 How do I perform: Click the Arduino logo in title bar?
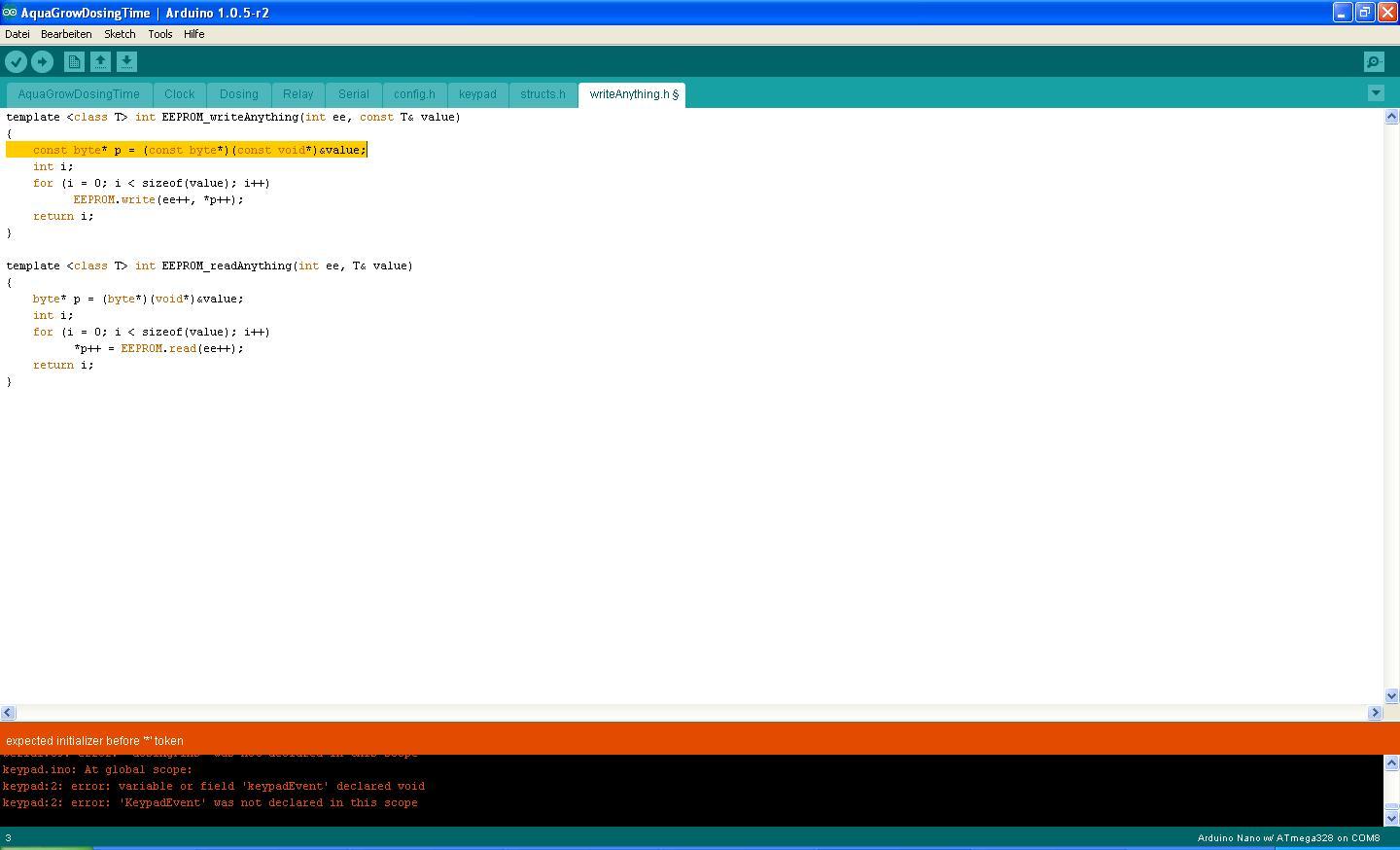(x=10, y=13)
